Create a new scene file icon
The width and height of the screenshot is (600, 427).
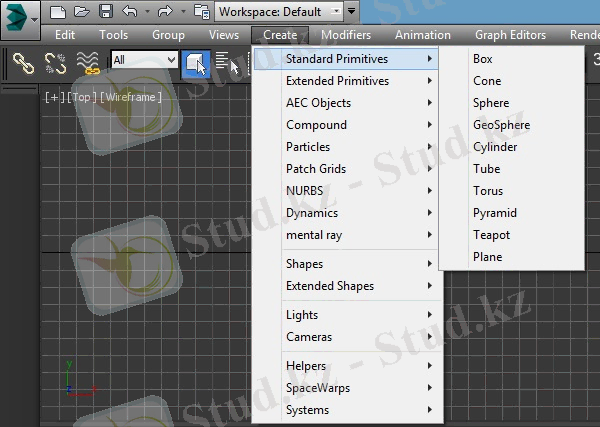pos(58,12)
